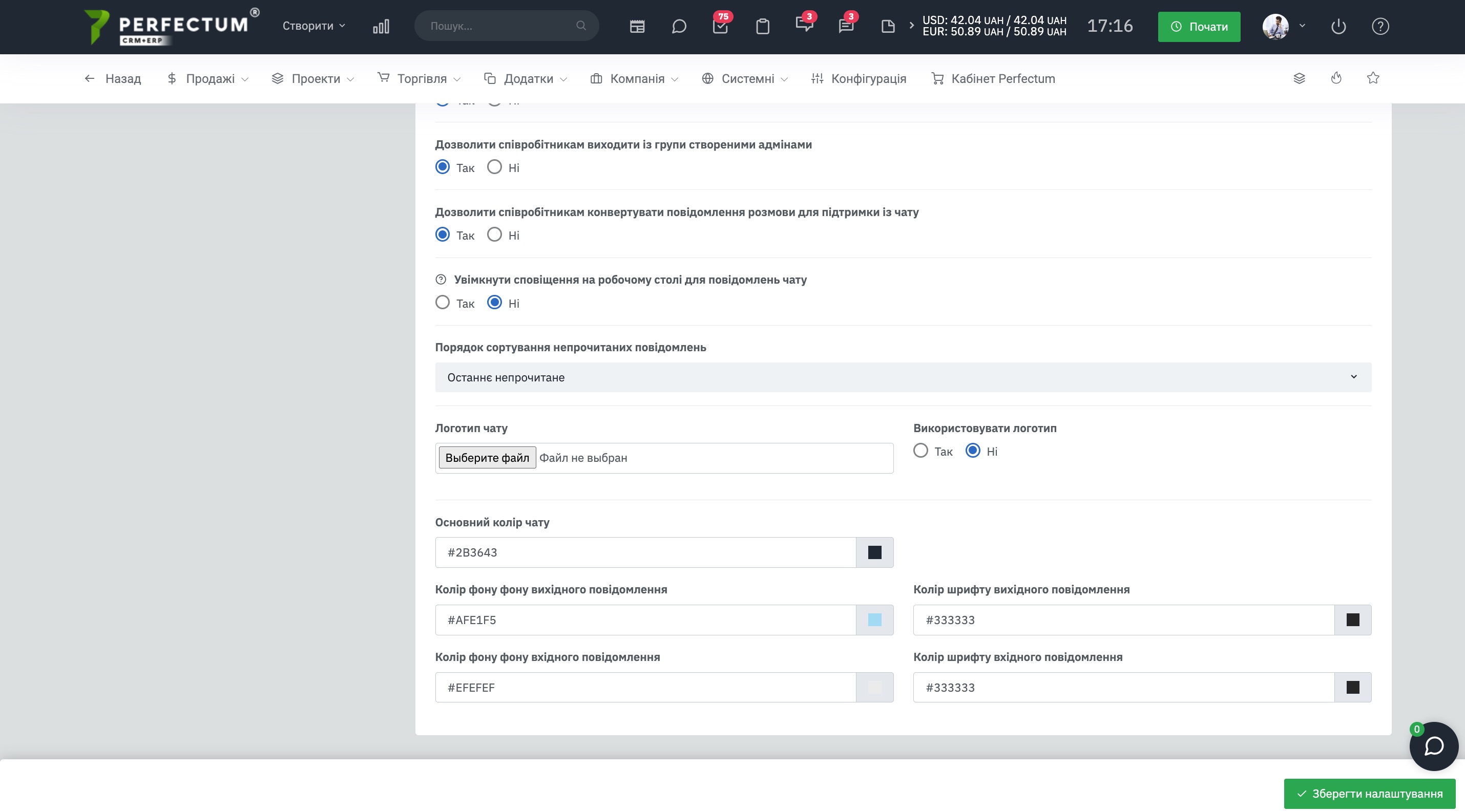The height and width of the screenshot is (812, 1465).
Task: Open the calendar table icon
Action: coord(637,26)
